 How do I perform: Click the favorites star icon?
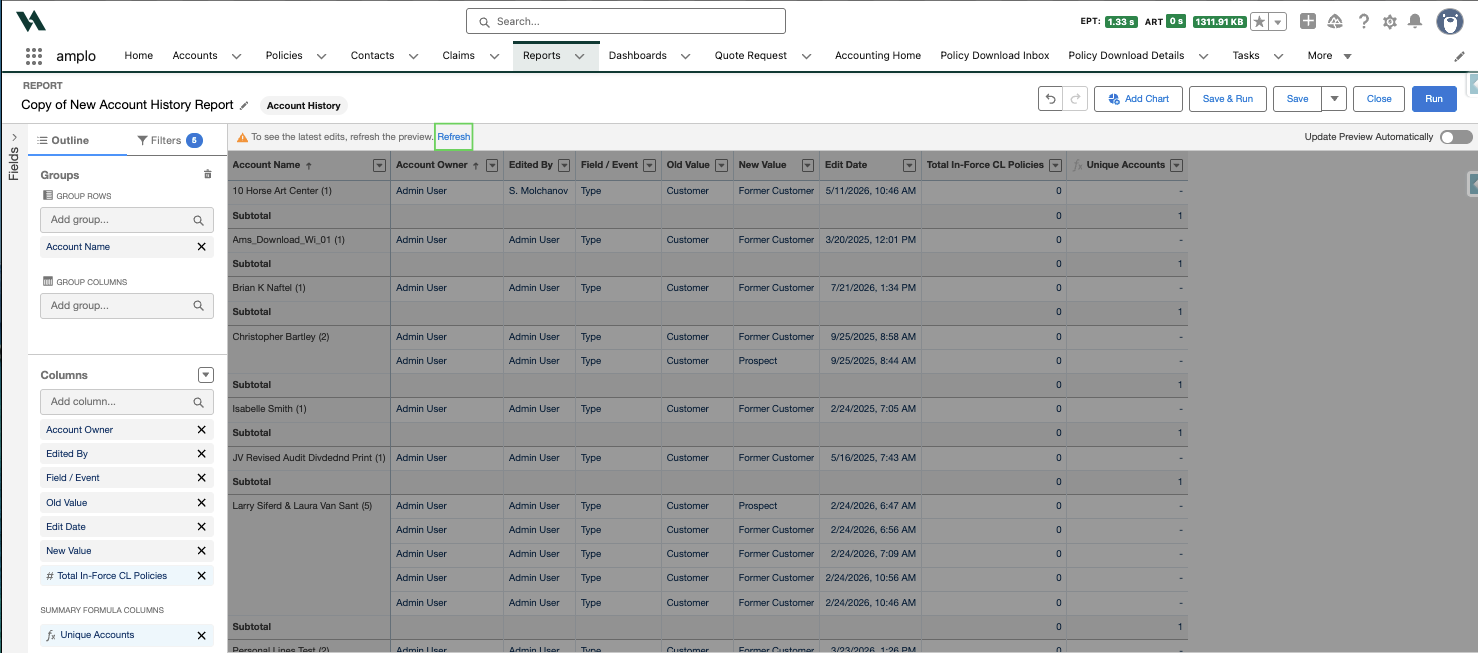[x=1260, y=21]
